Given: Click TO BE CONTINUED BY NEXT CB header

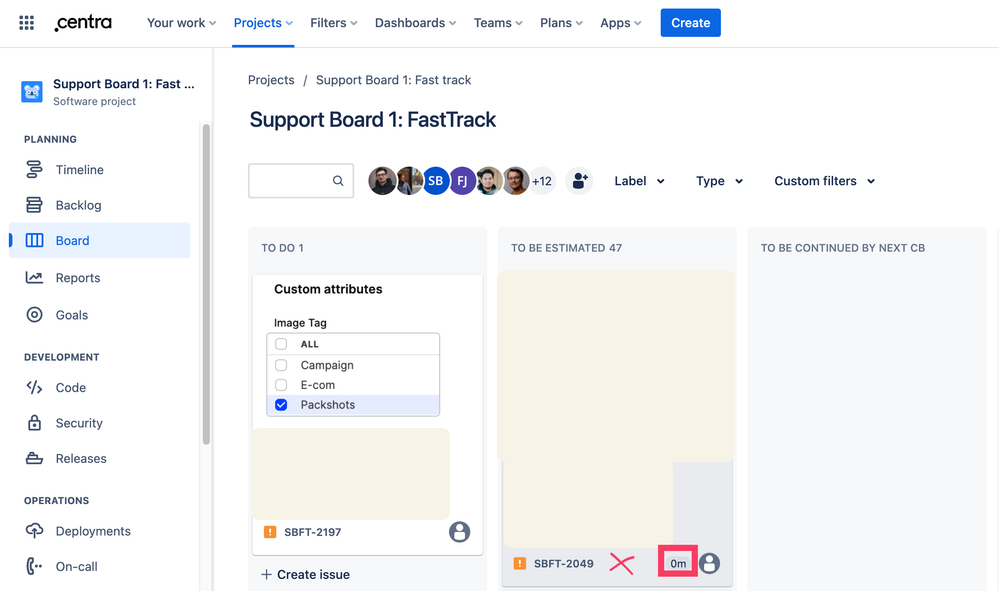Looking at the screenshot, I should click(x=843, y=248).
